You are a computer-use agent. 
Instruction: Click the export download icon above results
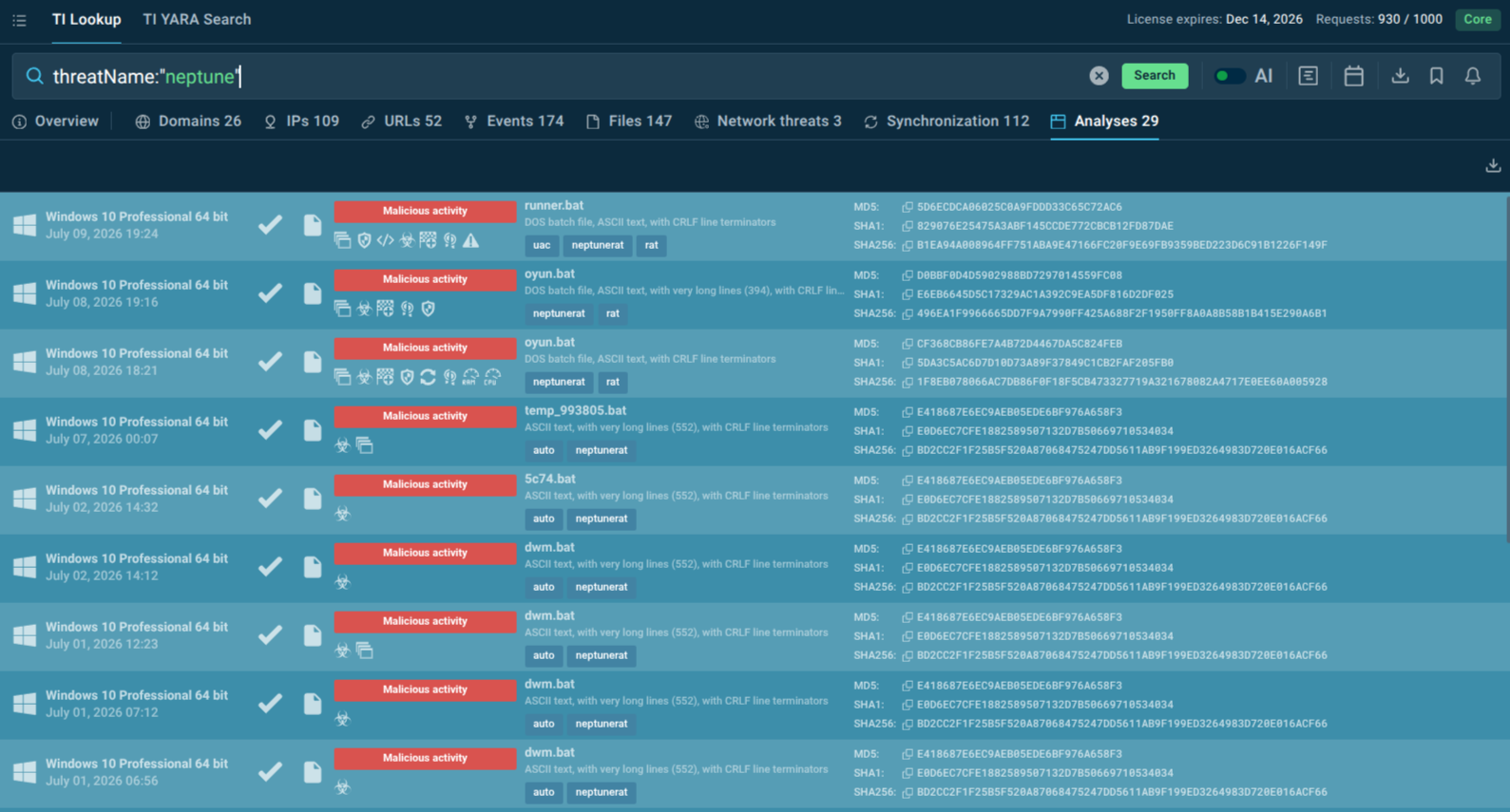click(x=1493, y=166)
